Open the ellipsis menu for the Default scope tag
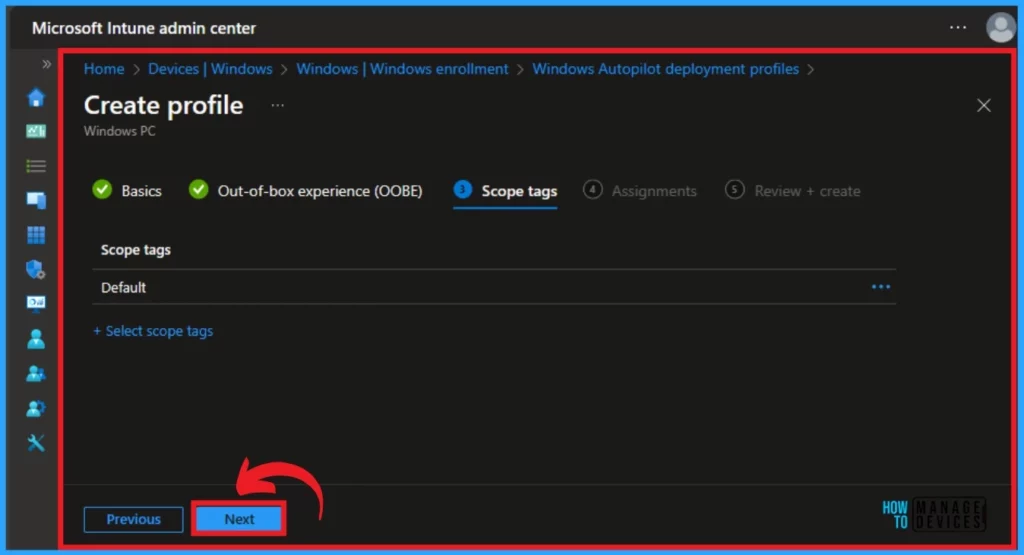 (x=880, y=287)
